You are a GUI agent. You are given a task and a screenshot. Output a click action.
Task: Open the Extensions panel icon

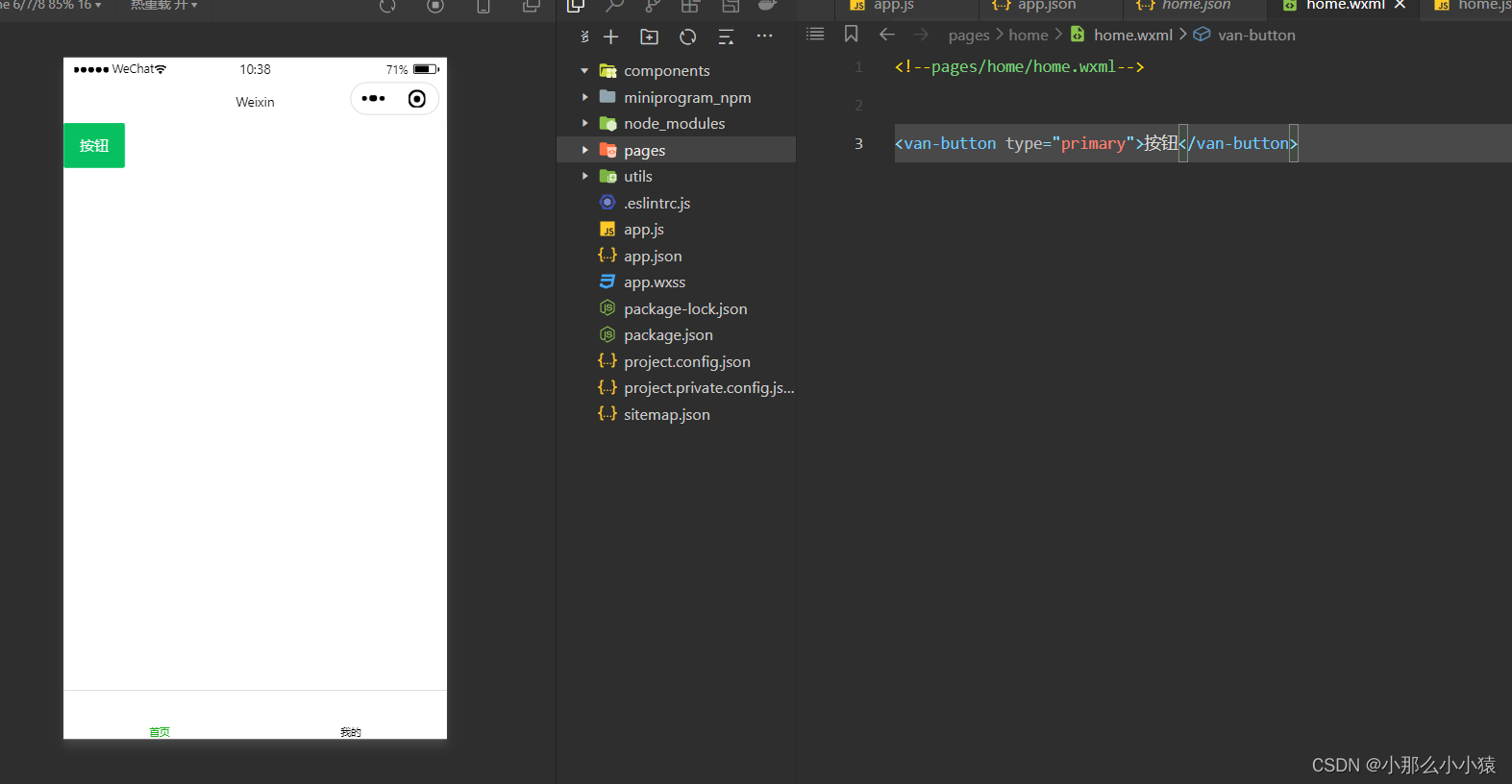tap(690, 6)
